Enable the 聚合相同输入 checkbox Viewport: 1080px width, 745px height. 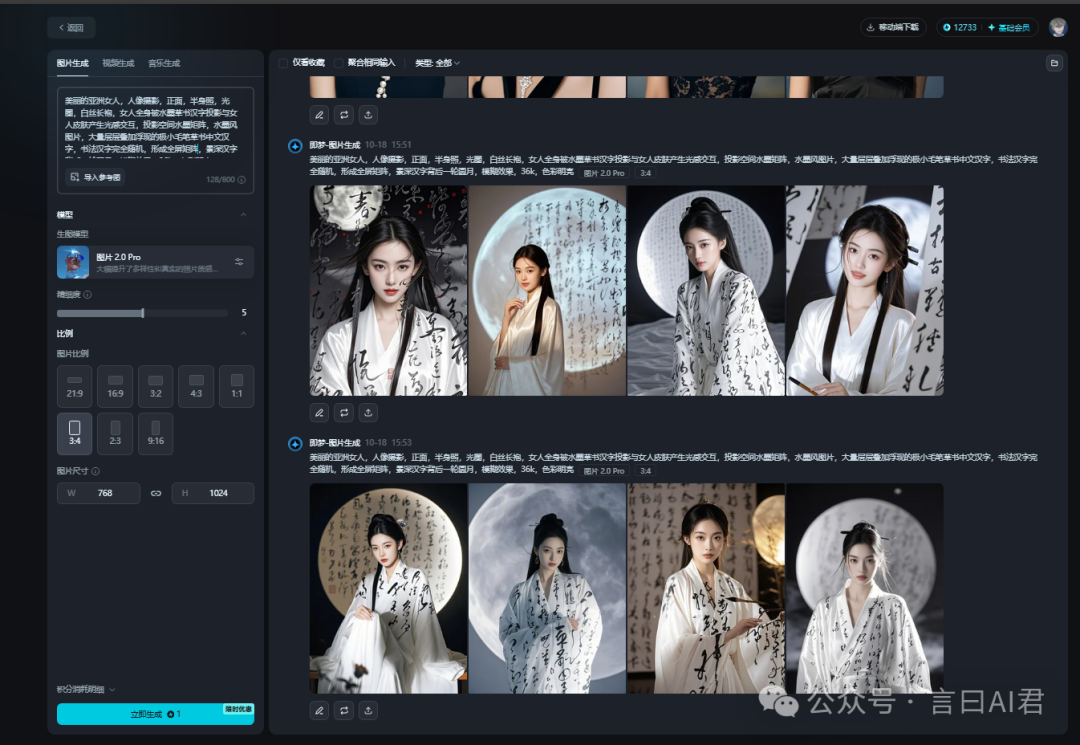click(x=338, y=63)
